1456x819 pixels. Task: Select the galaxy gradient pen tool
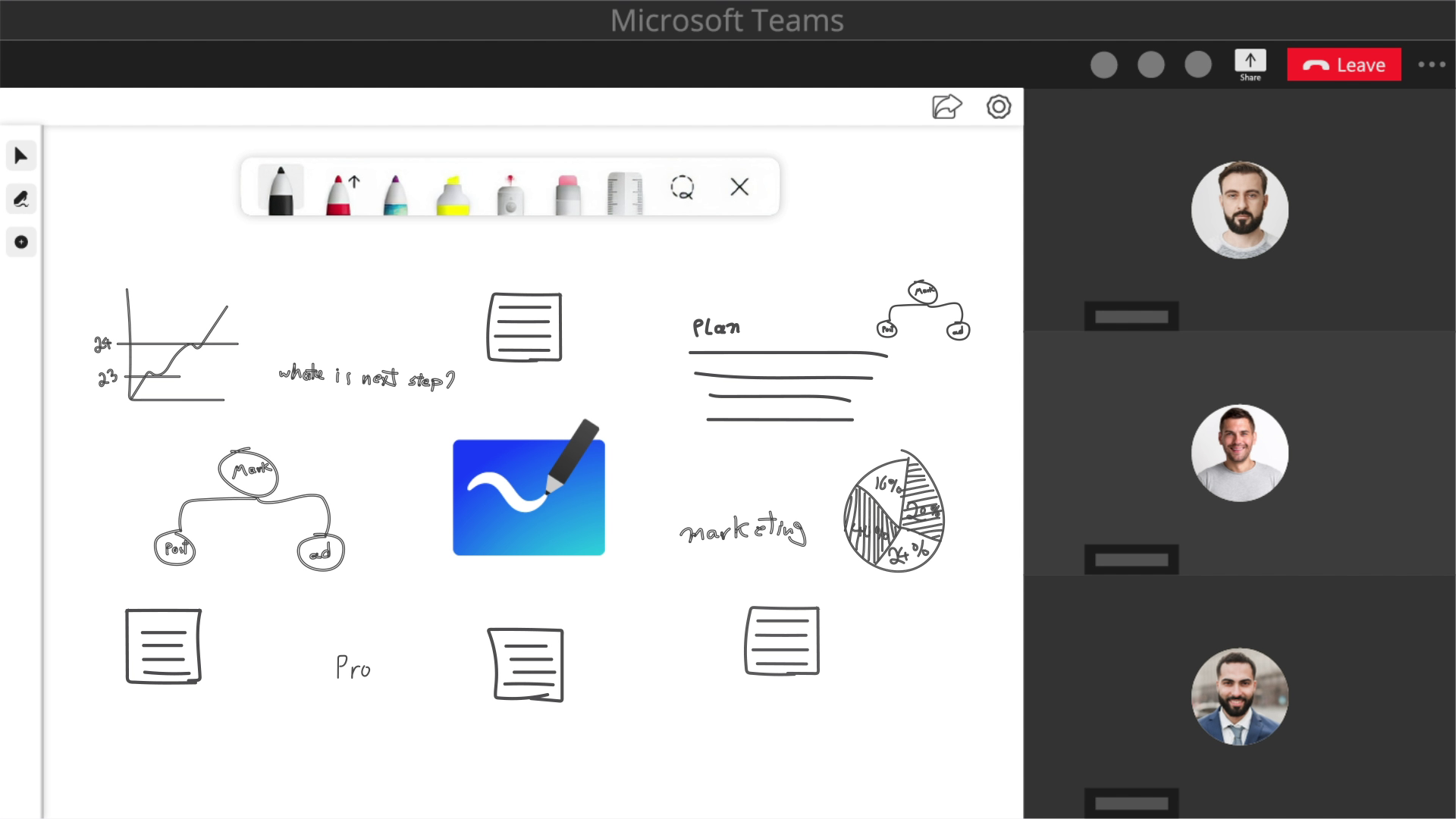(395, 195)
